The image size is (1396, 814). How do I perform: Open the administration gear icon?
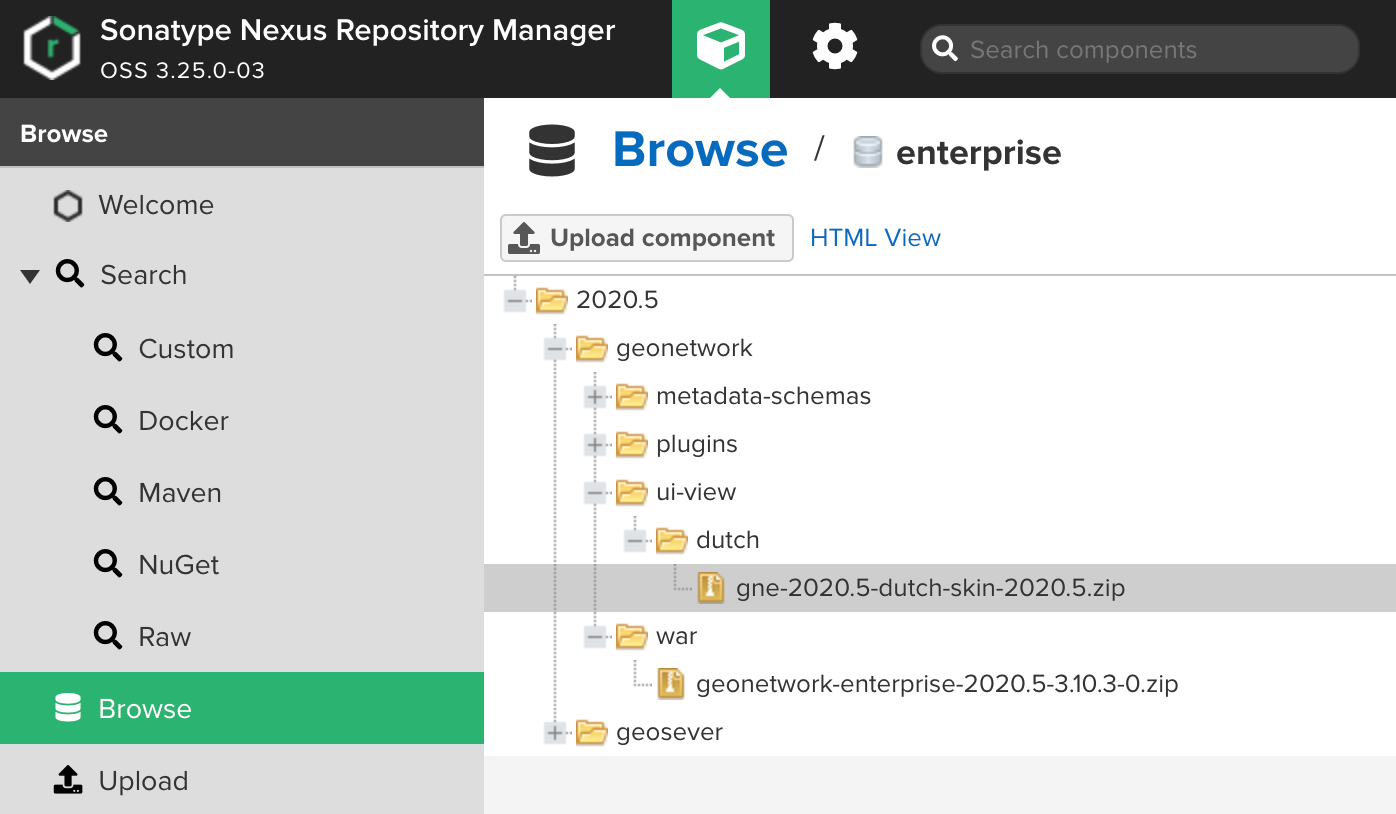click(x=834, y=47)
